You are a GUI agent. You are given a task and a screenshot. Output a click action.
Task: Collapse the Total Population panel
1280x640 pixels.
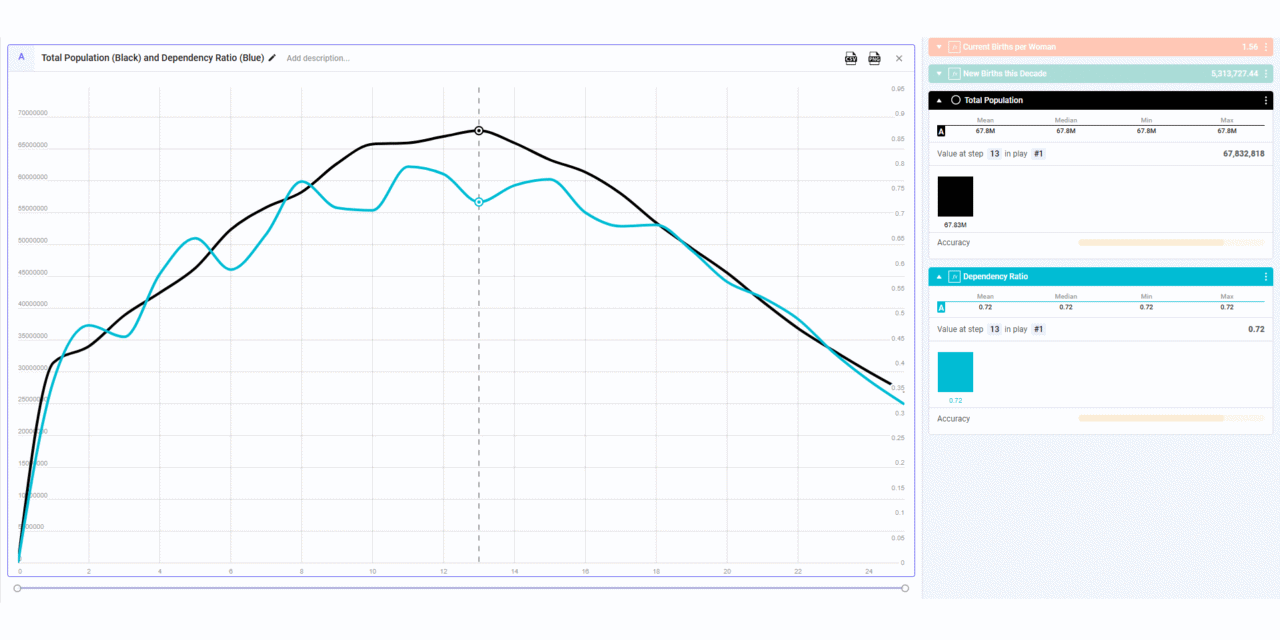pyautogui.click(x=939, y=100)
